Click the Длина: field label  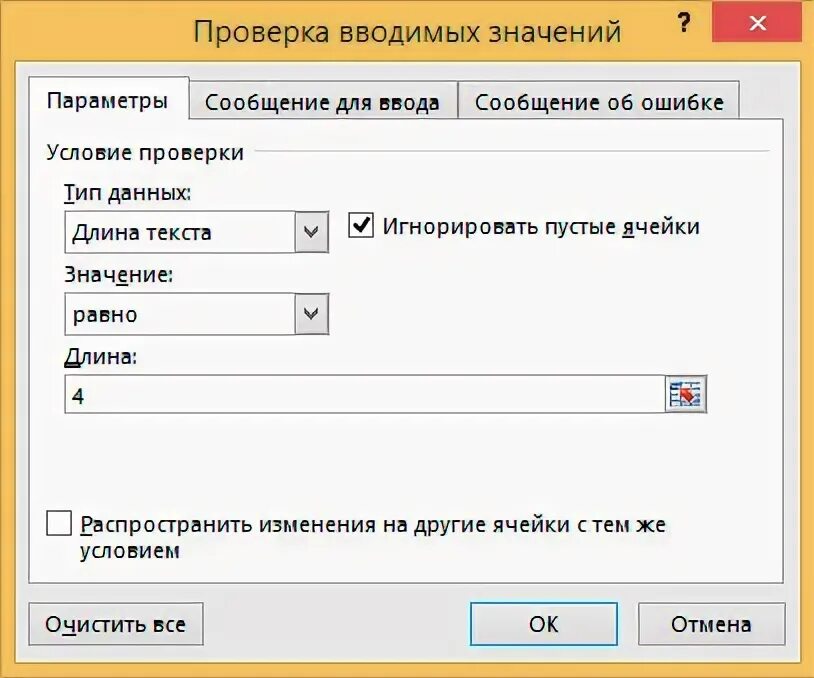101,357
